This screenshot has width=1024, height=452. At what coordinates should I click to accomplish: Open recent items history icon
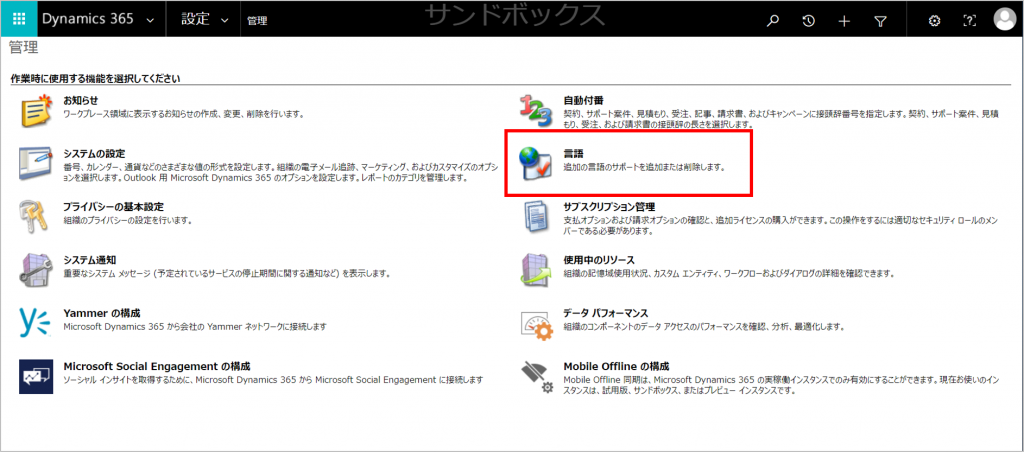808,20
